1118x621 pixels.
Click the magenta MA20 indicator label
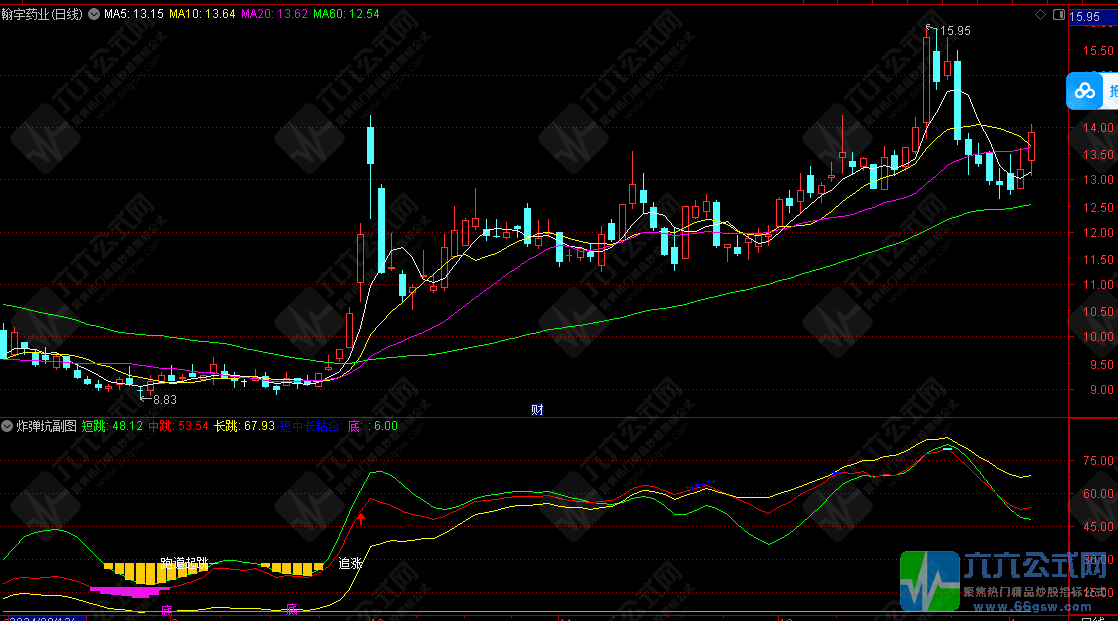(x=274, y=14)
